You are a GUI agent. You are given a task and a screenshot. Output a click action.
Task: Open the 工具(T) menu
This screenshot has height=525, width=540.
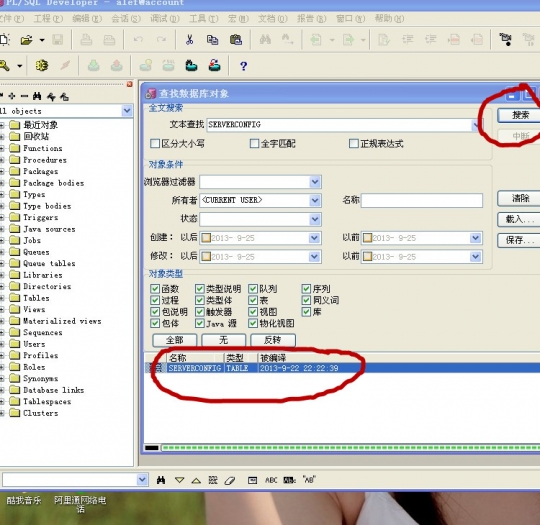click(x=204, y=18)
